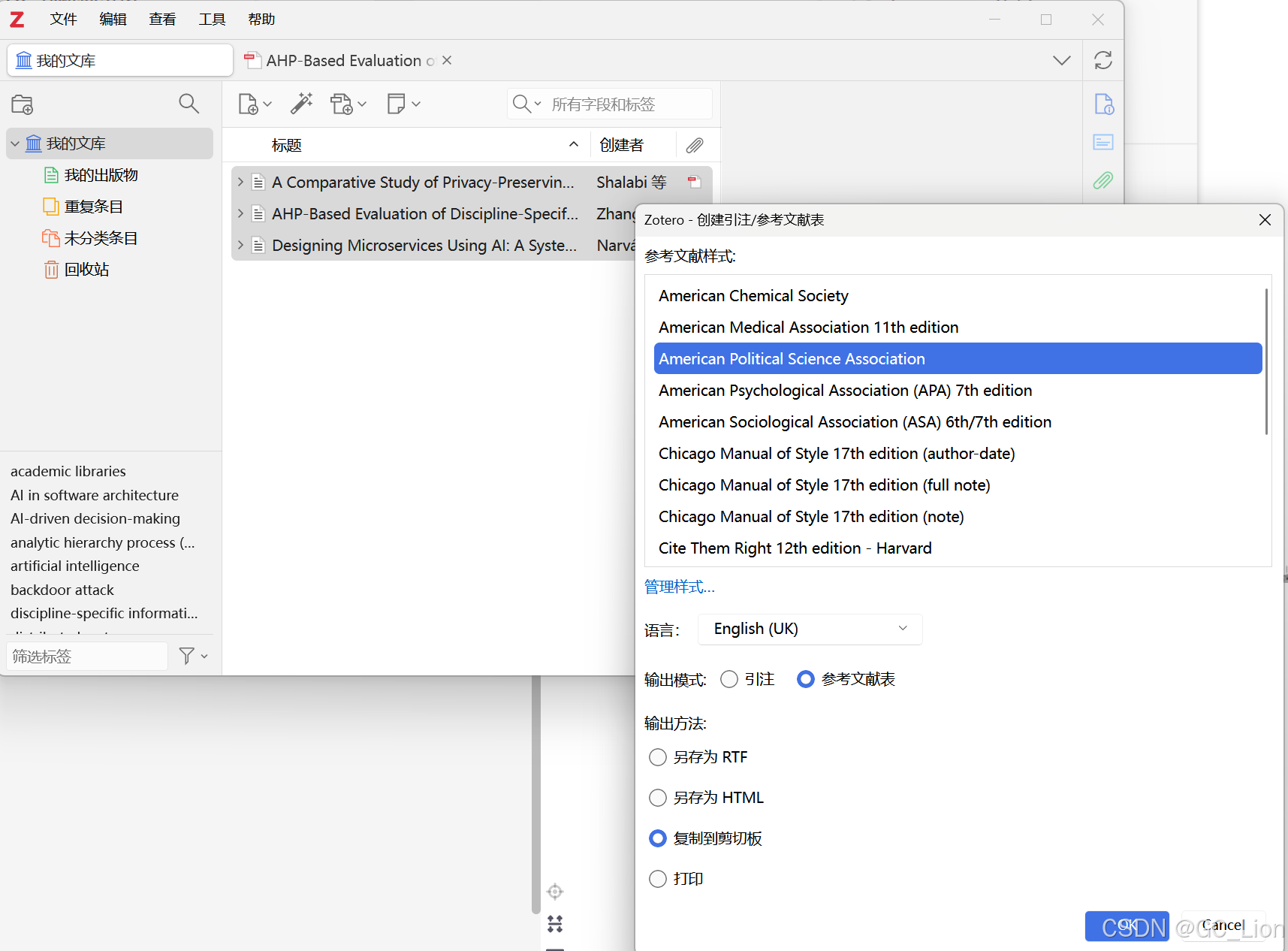The image size is (1288, 951).
Task: Open the abstract pane icon
Action: (1103, 142)
